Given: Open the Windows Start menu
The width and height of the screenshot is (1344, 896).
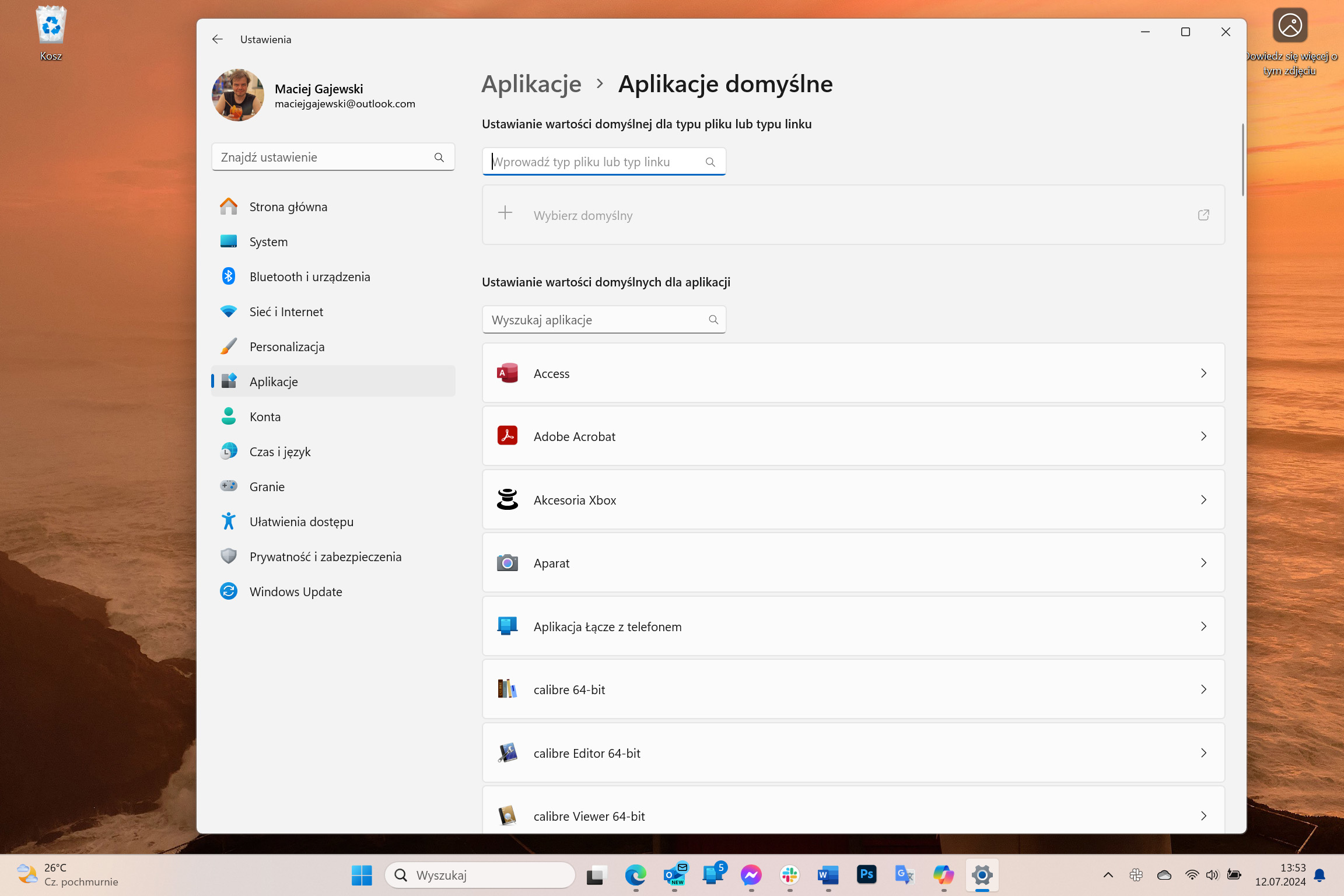Looking at the screenshot, I should [x=362, y=875].
